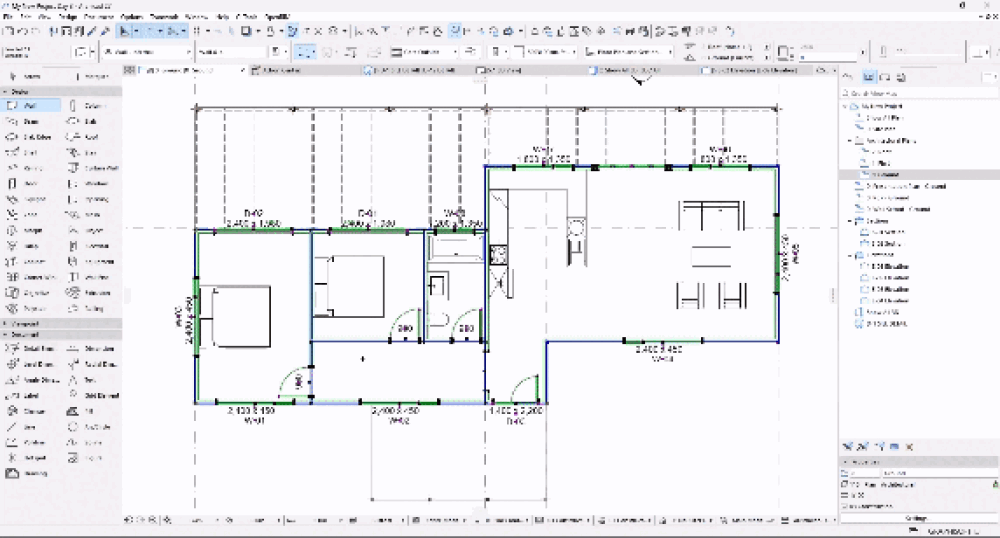Click the Settings button in the navigator
The width and height of the screenshot is (1000, 538).
(x=916, y=518)
